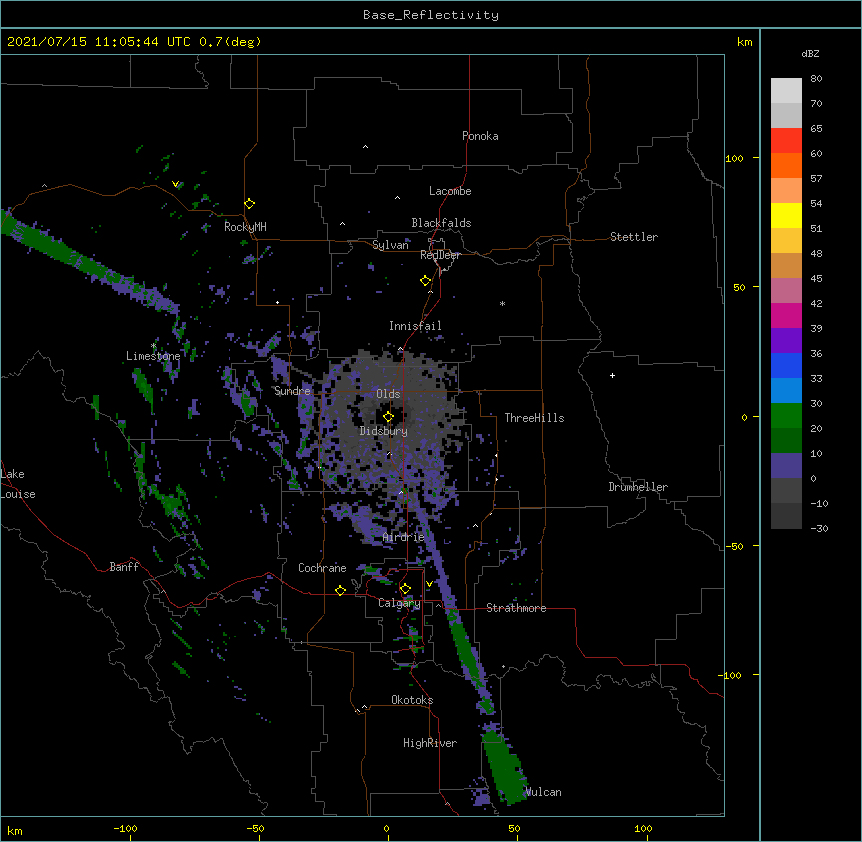Screen dimensions: 862x842
Task: Click the Cochrane town label
Action: 322,568
